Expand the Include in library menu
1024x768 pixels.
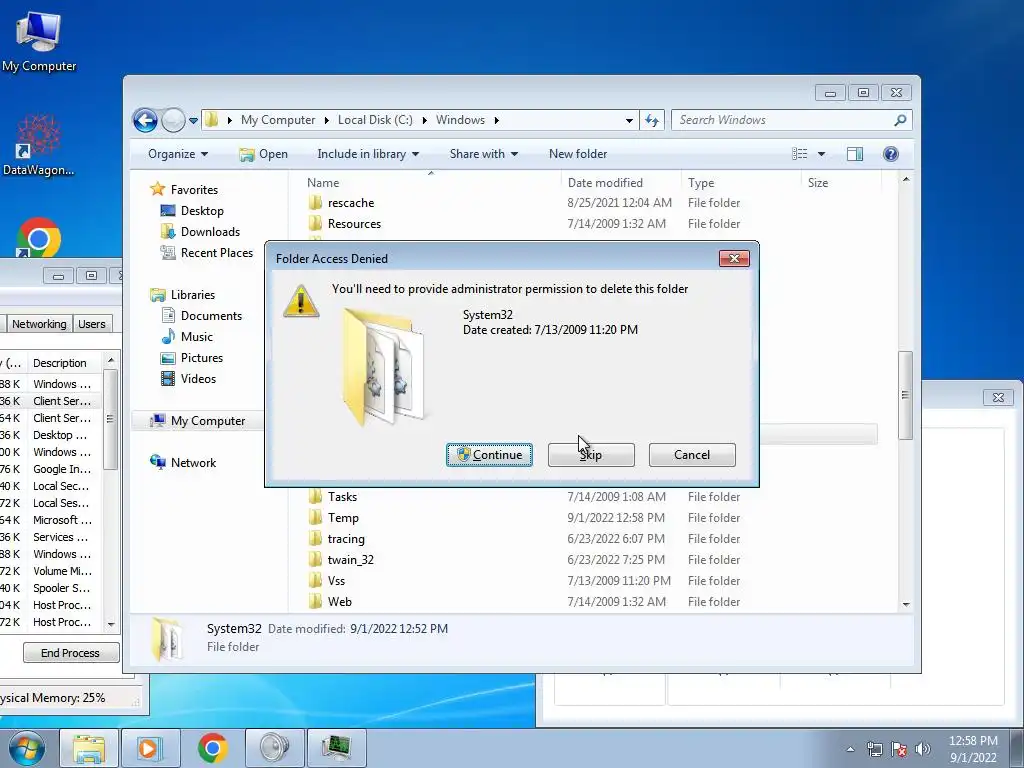368,154
